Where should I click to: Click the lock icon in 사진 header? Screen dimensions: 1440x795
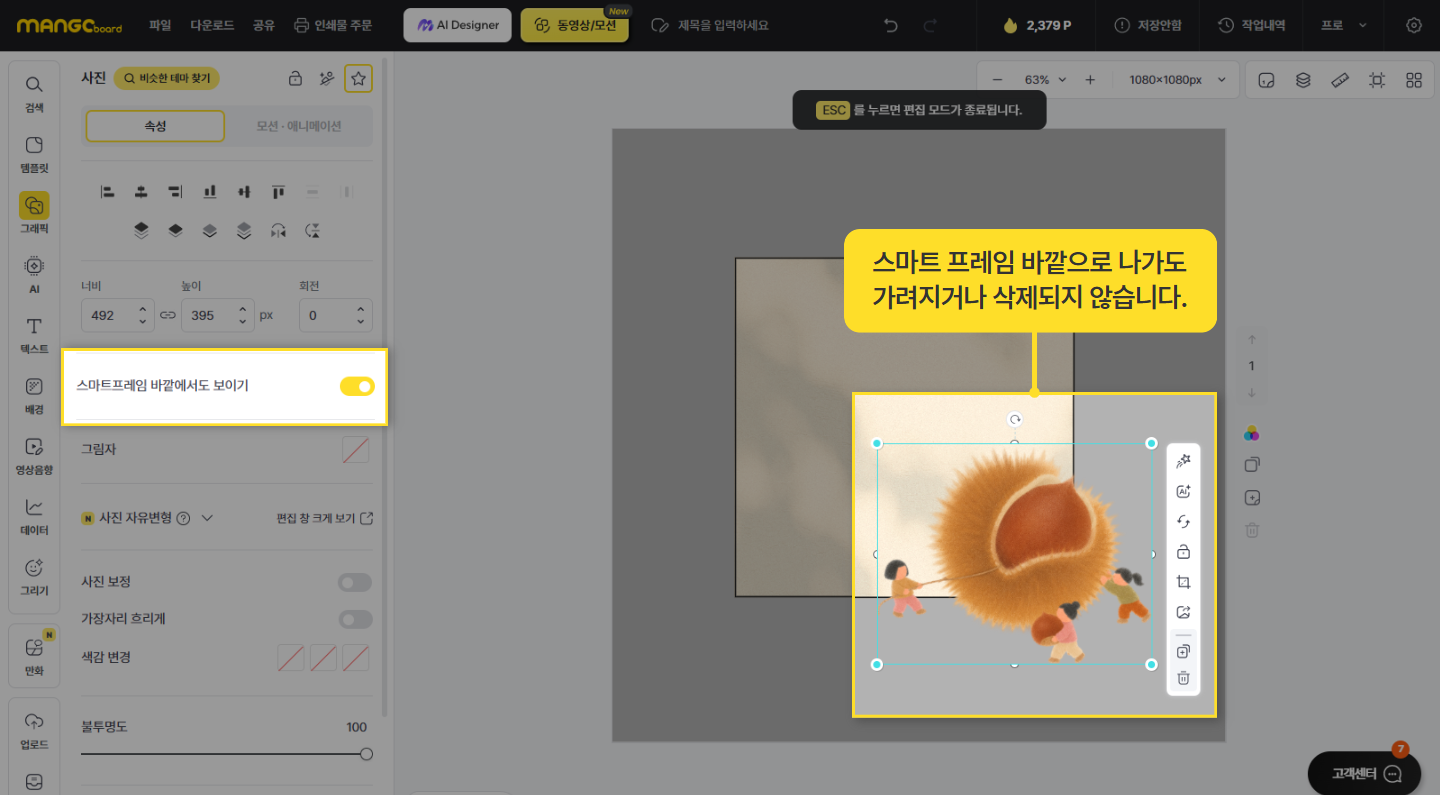click(295, 78)
